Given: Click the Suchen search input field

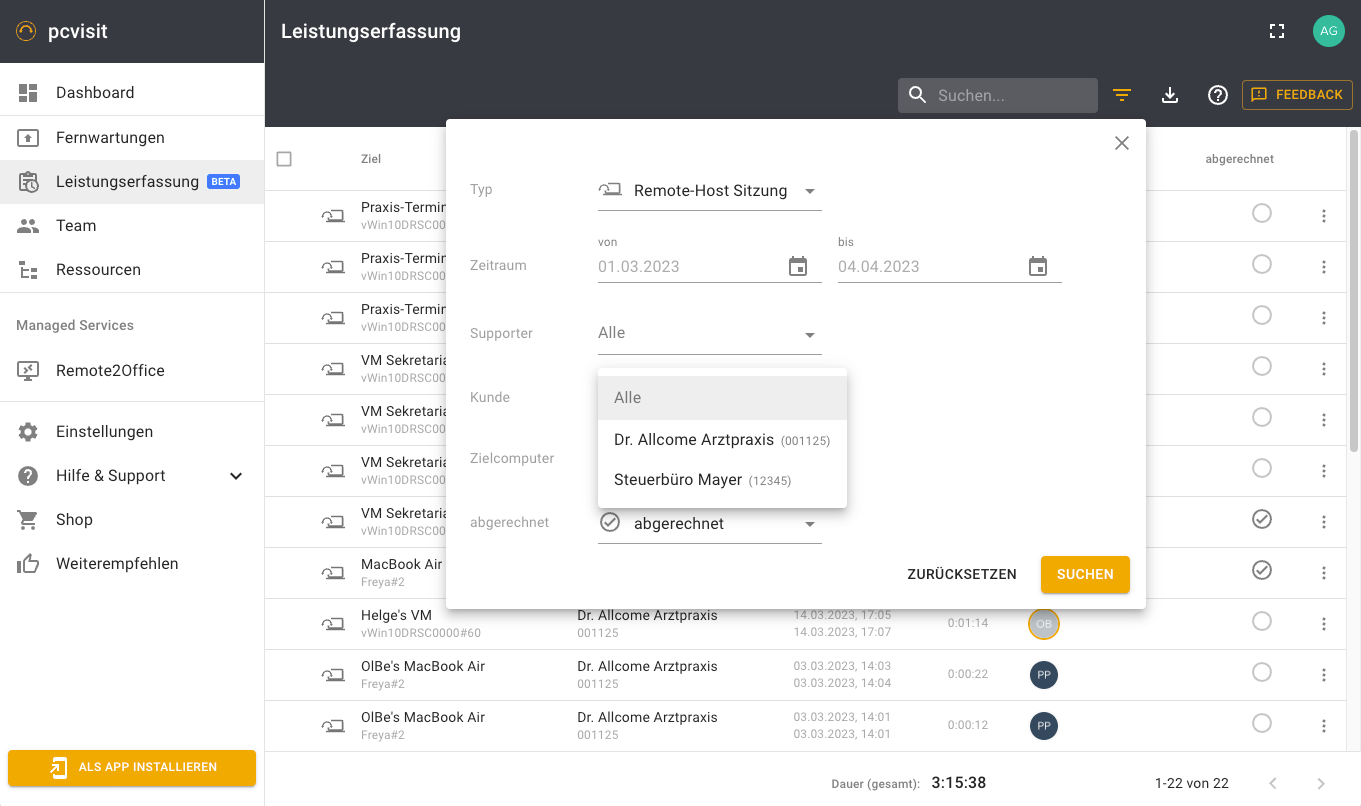Looking at the screenshot, I should [x=1010, y=96].
